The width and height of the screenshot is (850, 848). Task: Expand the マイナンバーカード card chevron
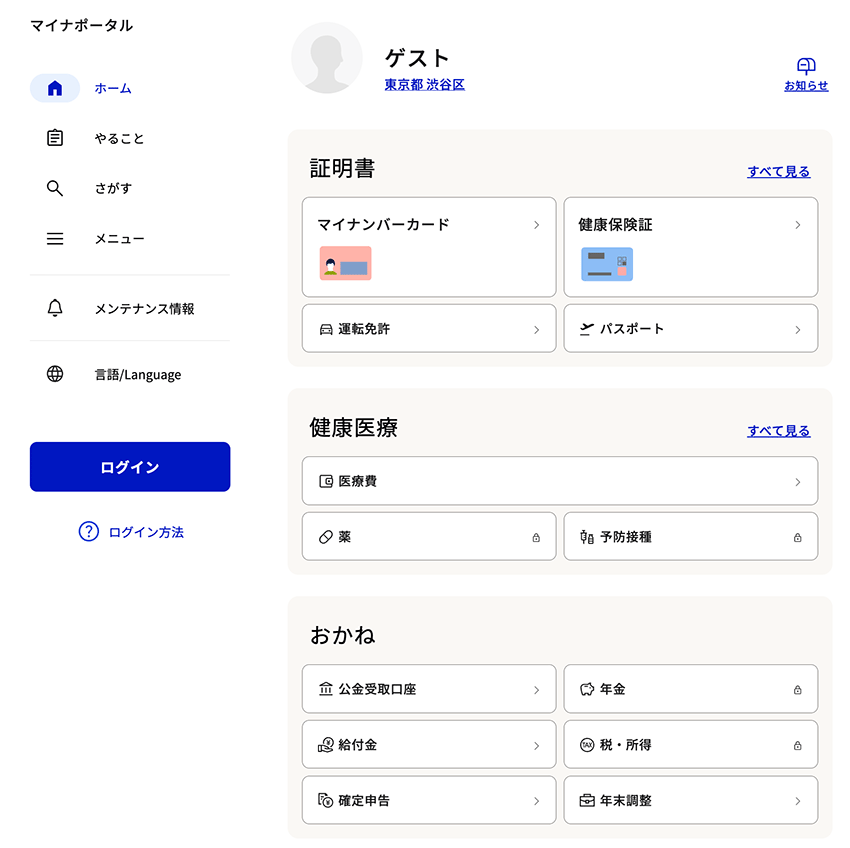click(x=537, y=224)
